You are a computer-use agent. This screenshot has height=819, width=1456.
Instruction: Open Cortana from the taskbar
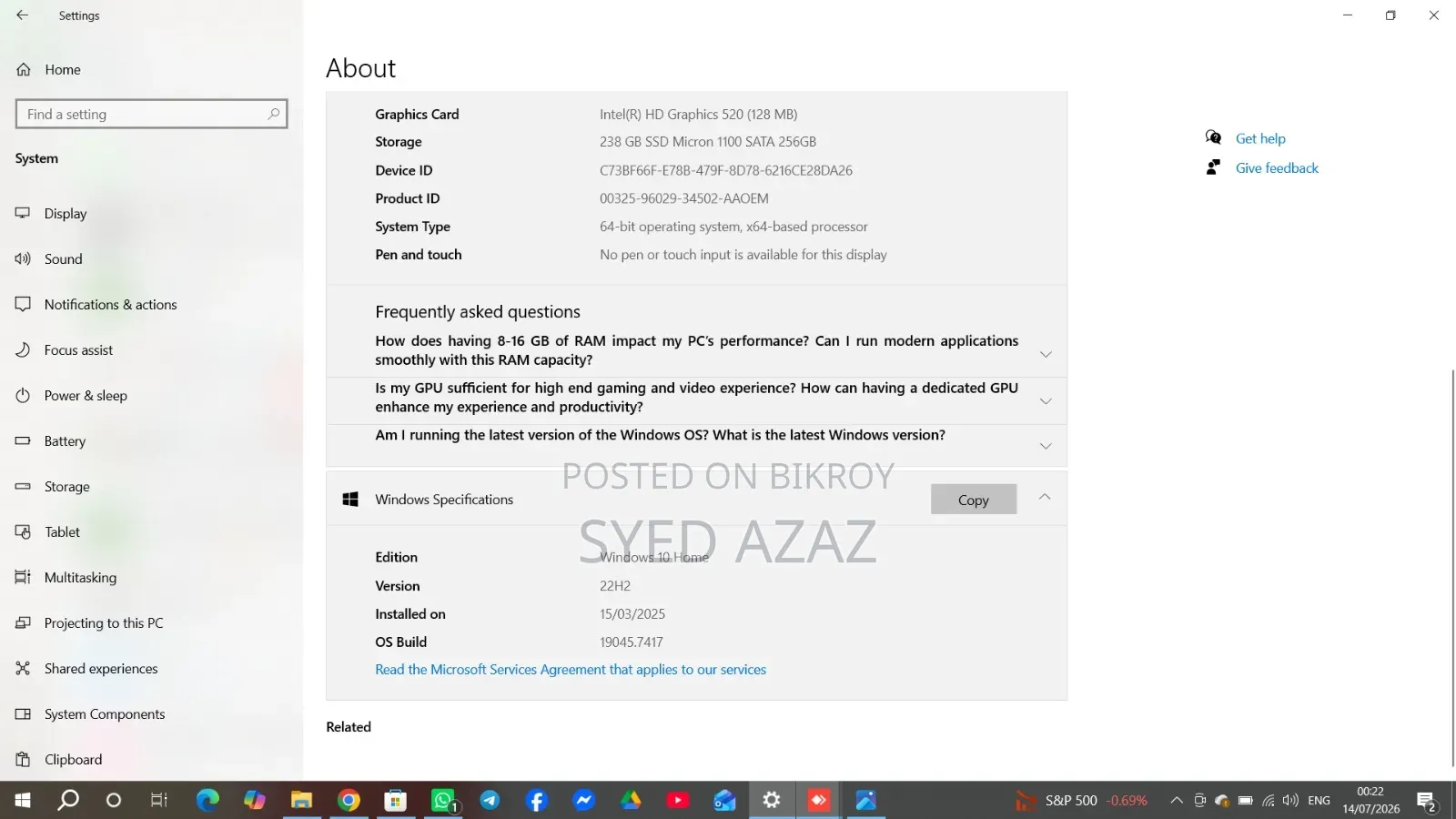pyautogui.click(x=114, y=801)
